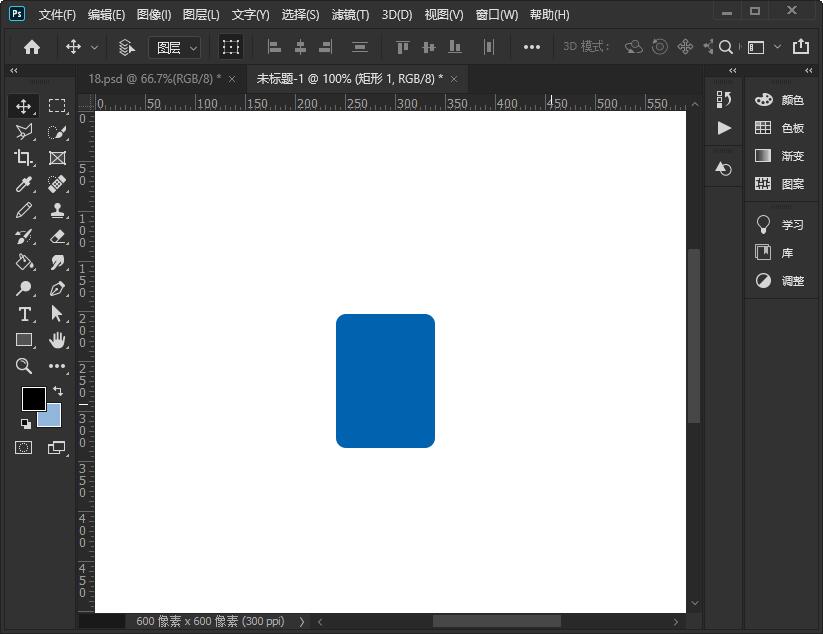Image resolution: width=823 pixels, height=634 pixels.
Task: Select the Eraser tool
Action: click(57, 236)
